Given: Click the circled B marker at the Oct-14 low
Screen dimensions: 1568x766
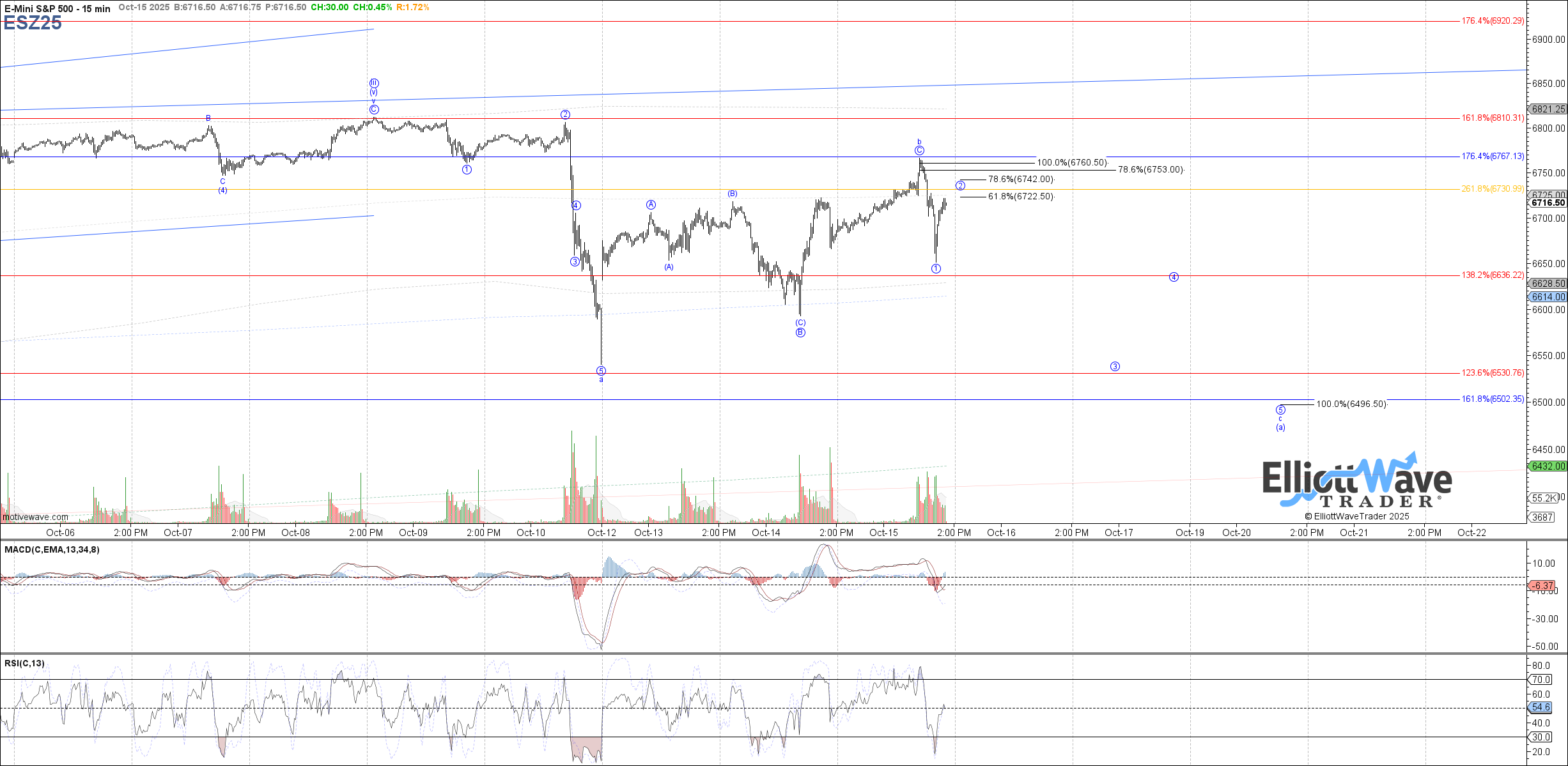Looking at the screenshot, I should tap(800, 332).
